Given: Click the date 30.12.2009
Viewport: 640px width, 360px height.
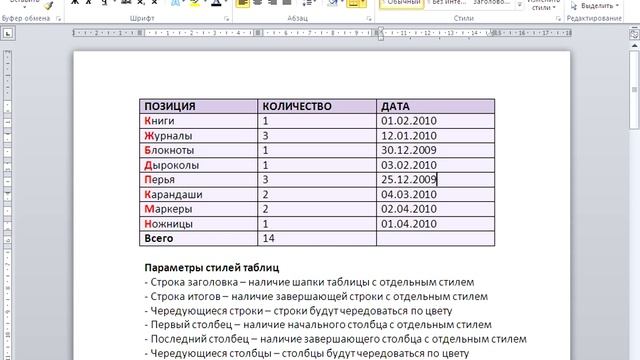Looking at the screenshot, I should (x=409, y=150).
